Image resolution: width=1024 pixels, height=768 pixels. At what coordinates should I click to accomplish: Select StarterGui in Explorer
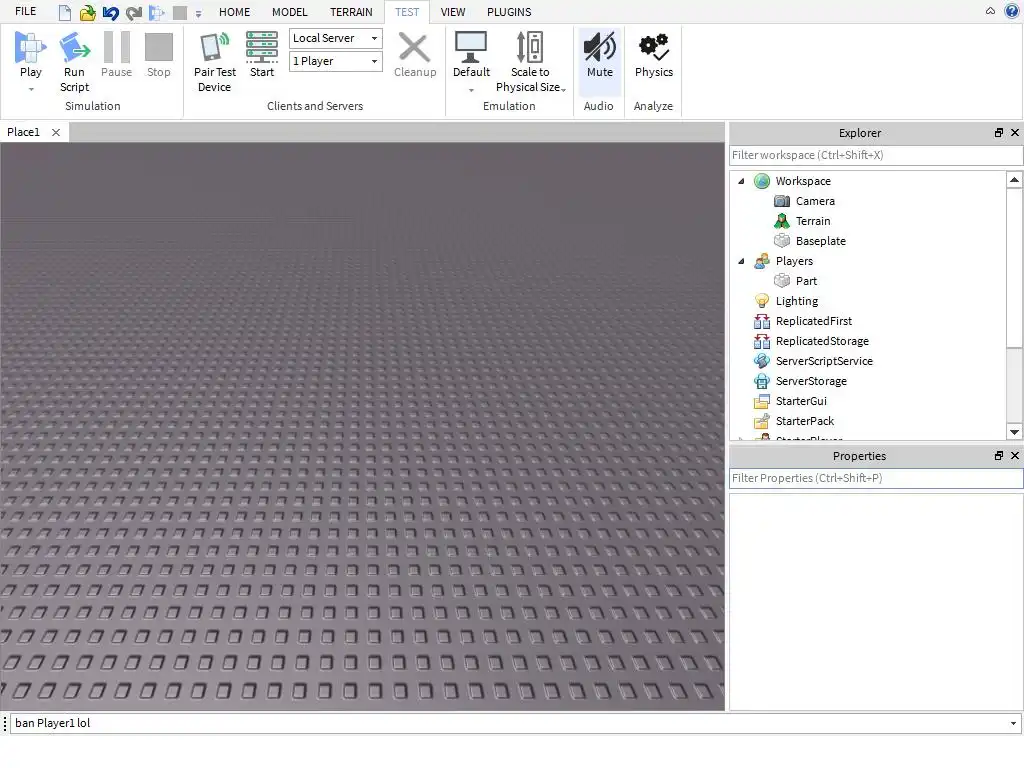tap(801, 401)
